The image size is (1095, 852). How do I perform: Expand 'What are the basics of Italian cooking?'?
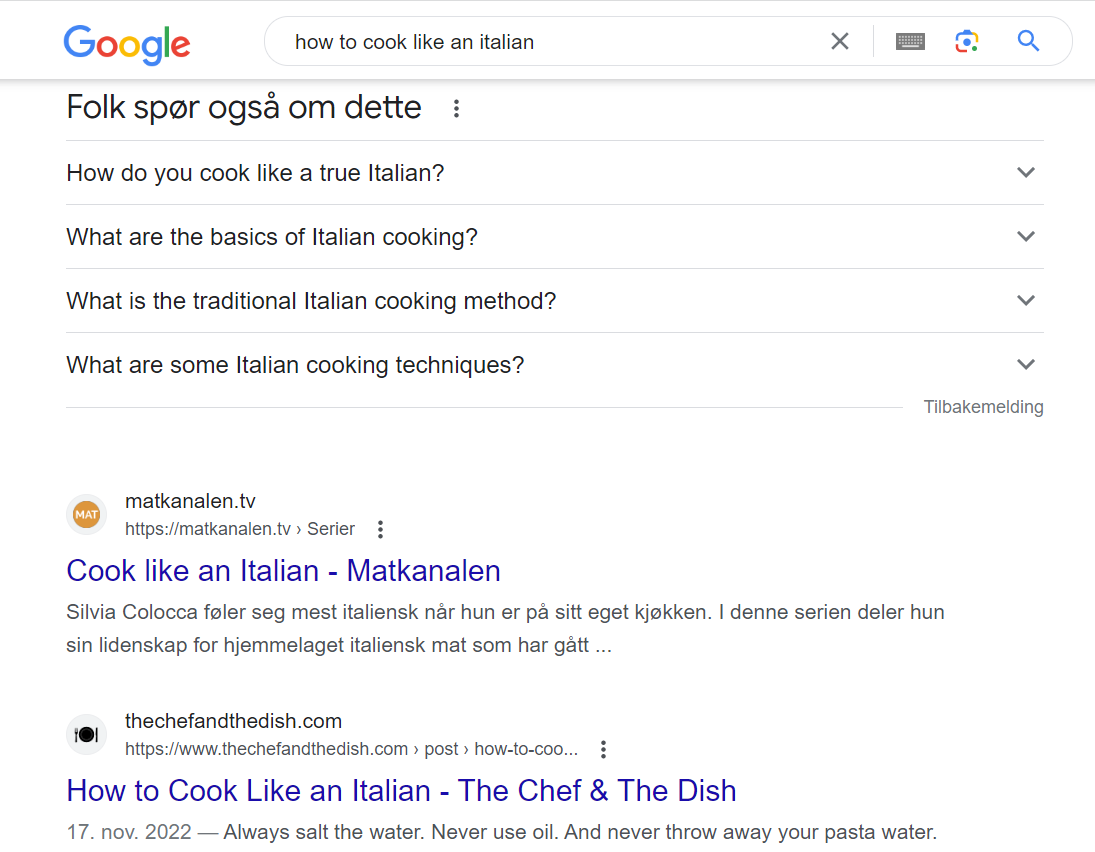click(554, 237)
